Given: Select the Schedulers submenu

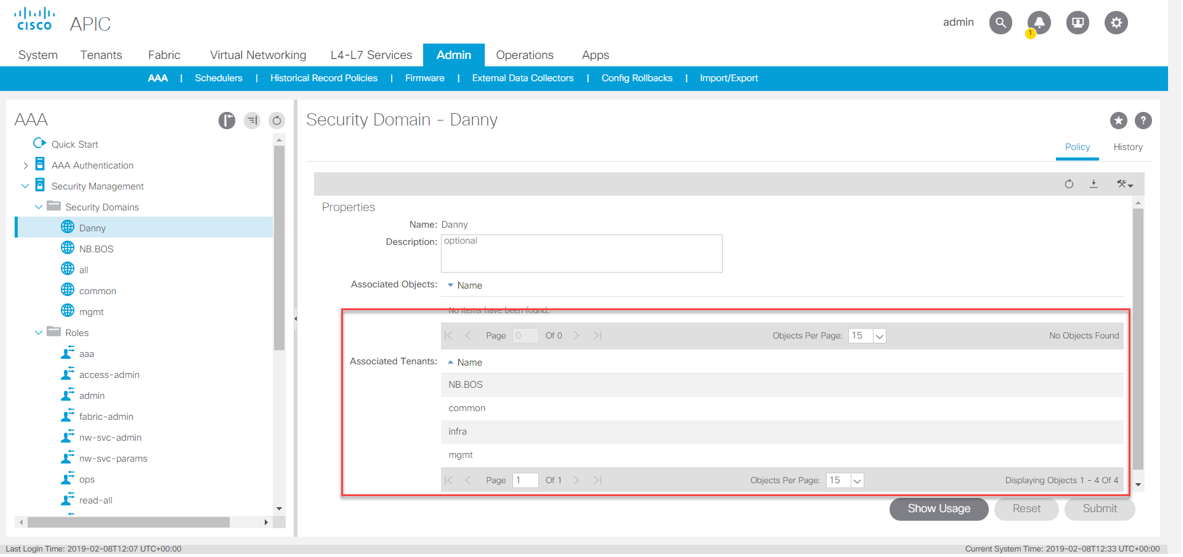Looking at the screenshot, I should [219, 78].
